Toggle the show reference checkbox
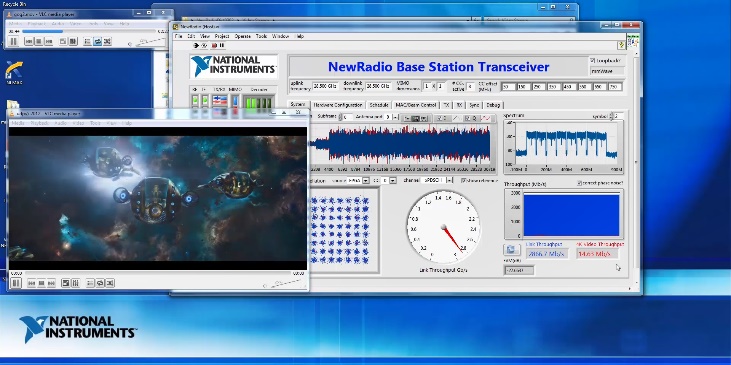This screenshot has width=731, height=365. click(x=464, y=180)
